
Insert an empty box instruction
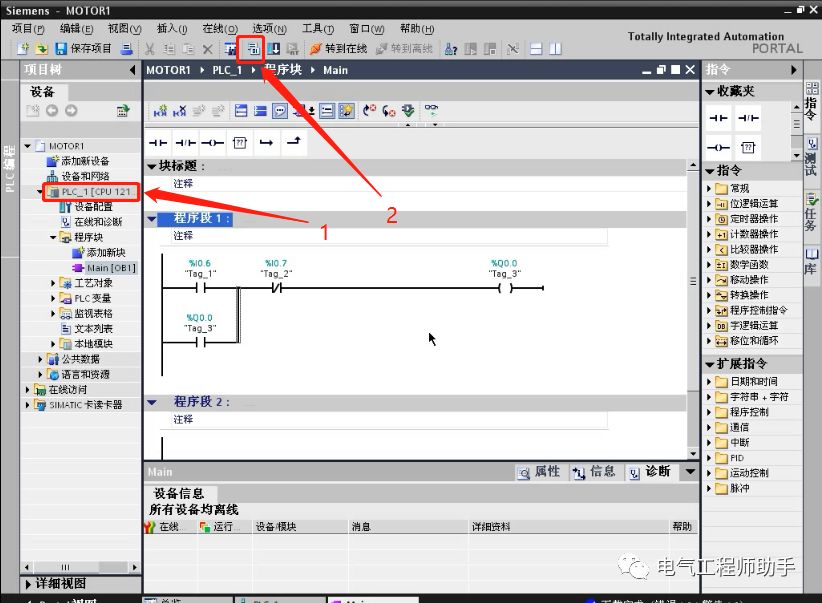(240, 142)
